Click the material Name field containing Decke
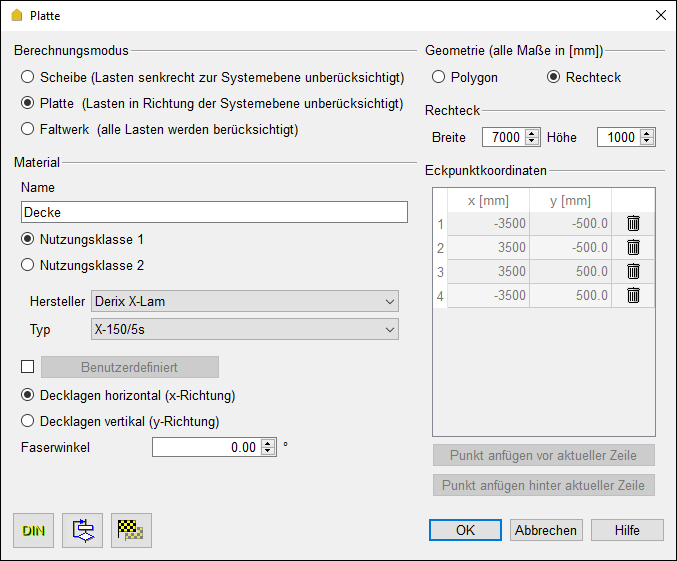 click(214, 212)
